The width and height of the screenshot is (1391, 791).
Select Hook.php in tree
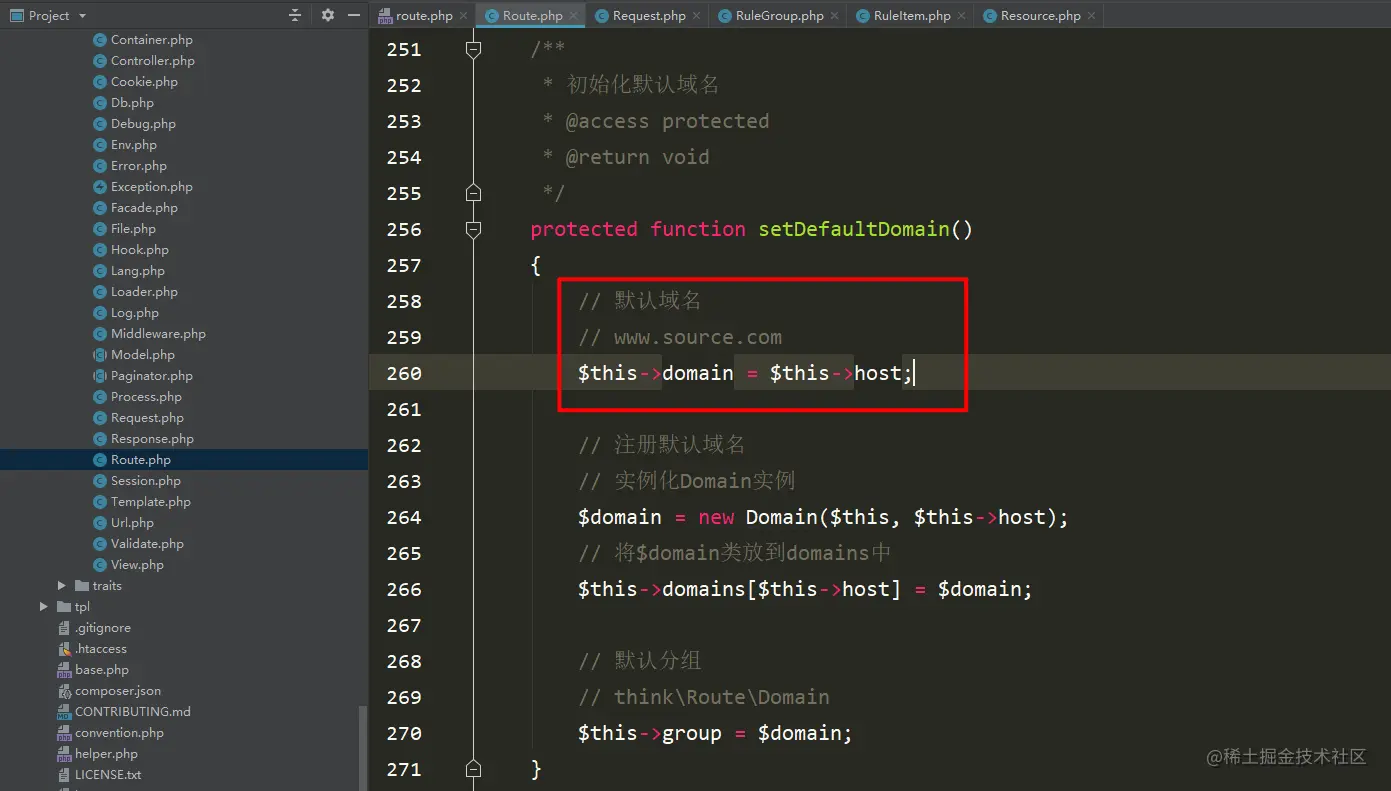[x=140, y=250]
